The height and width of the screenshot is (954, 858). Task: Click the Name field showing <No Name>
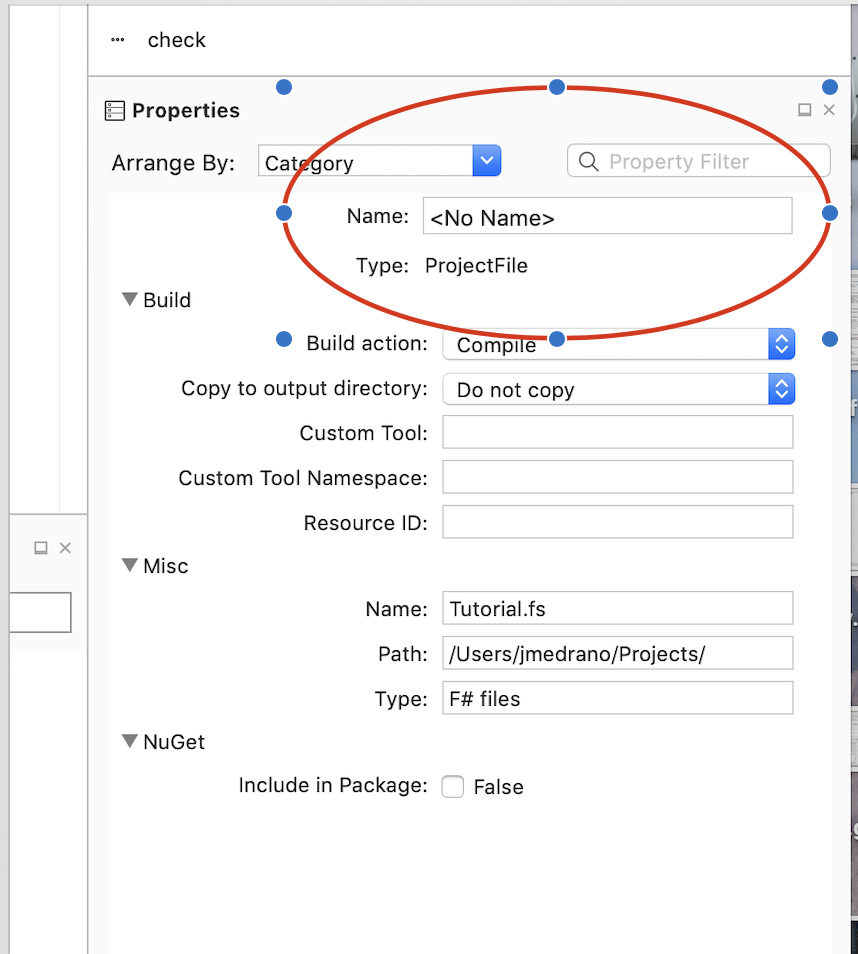coord(605,216)
